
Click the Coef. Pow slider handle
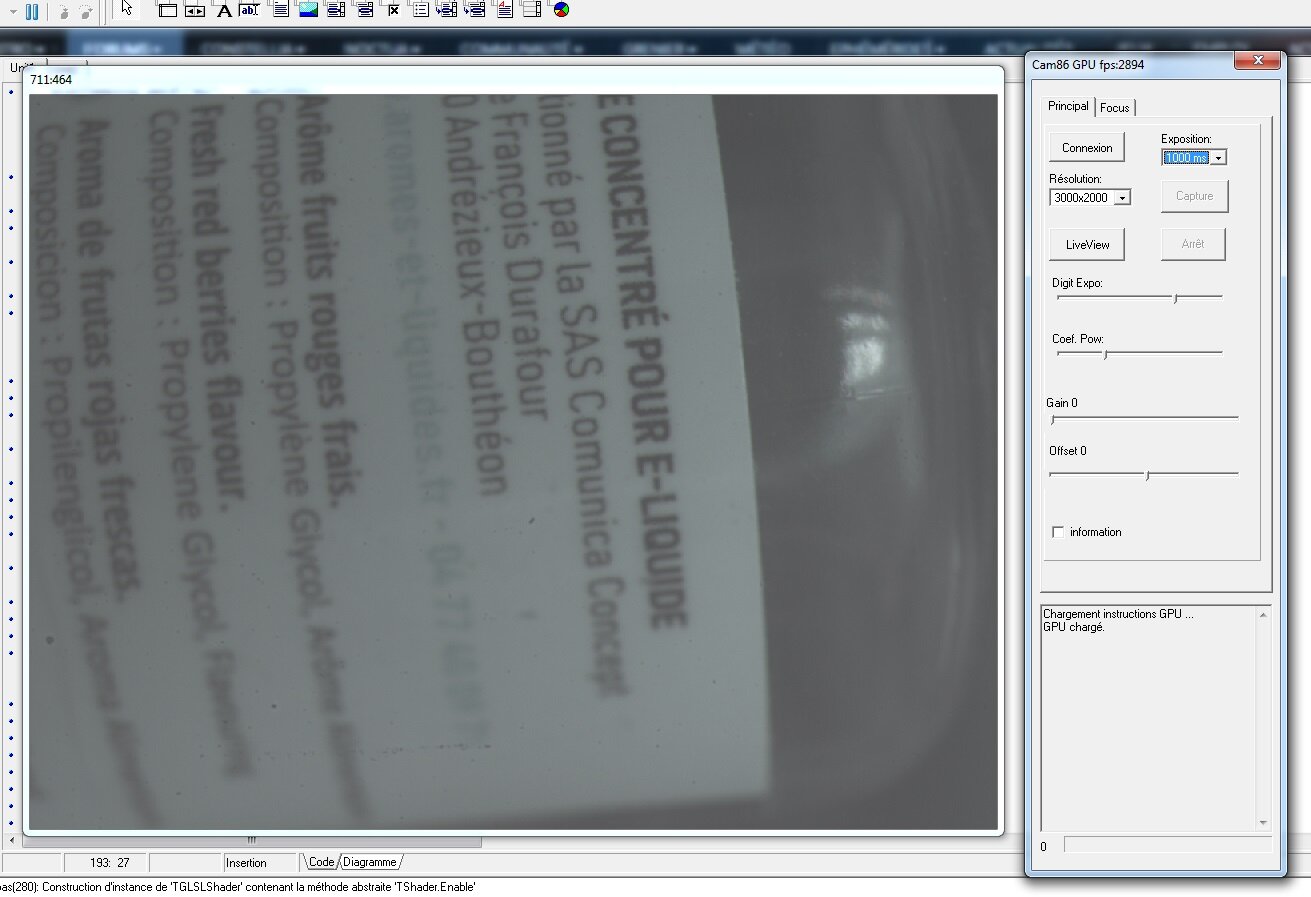[x=1105, y=354]
